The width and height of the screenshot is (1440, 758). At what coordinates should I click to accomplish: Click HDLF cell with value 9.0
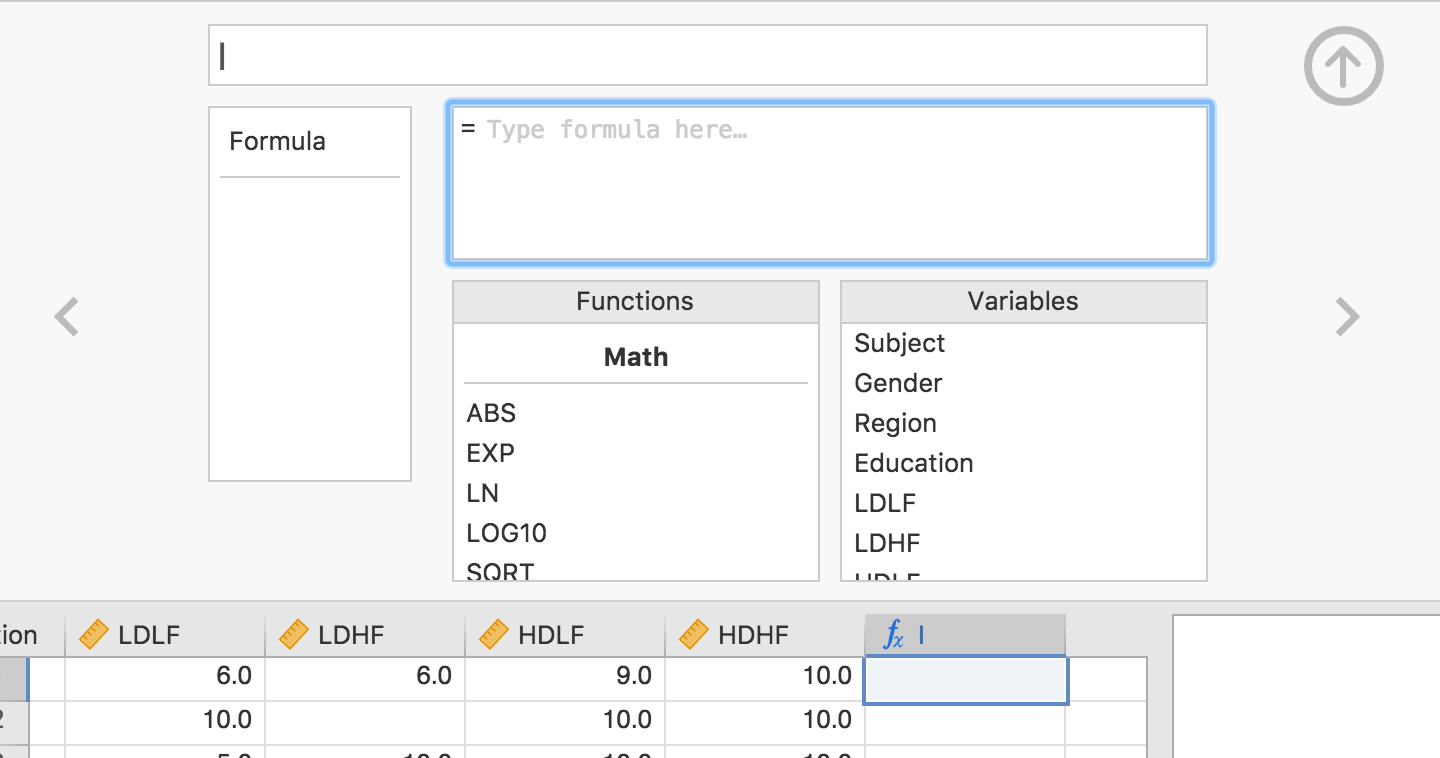coord(565,678)
